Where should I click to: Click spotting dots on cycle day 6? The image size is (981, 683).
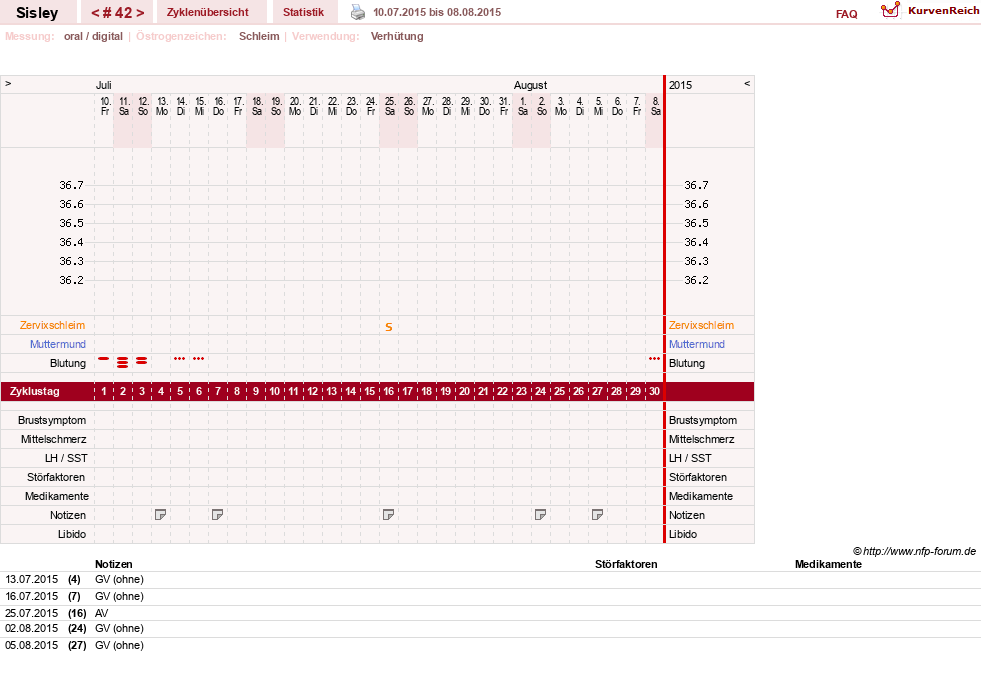tap(198, 358)
